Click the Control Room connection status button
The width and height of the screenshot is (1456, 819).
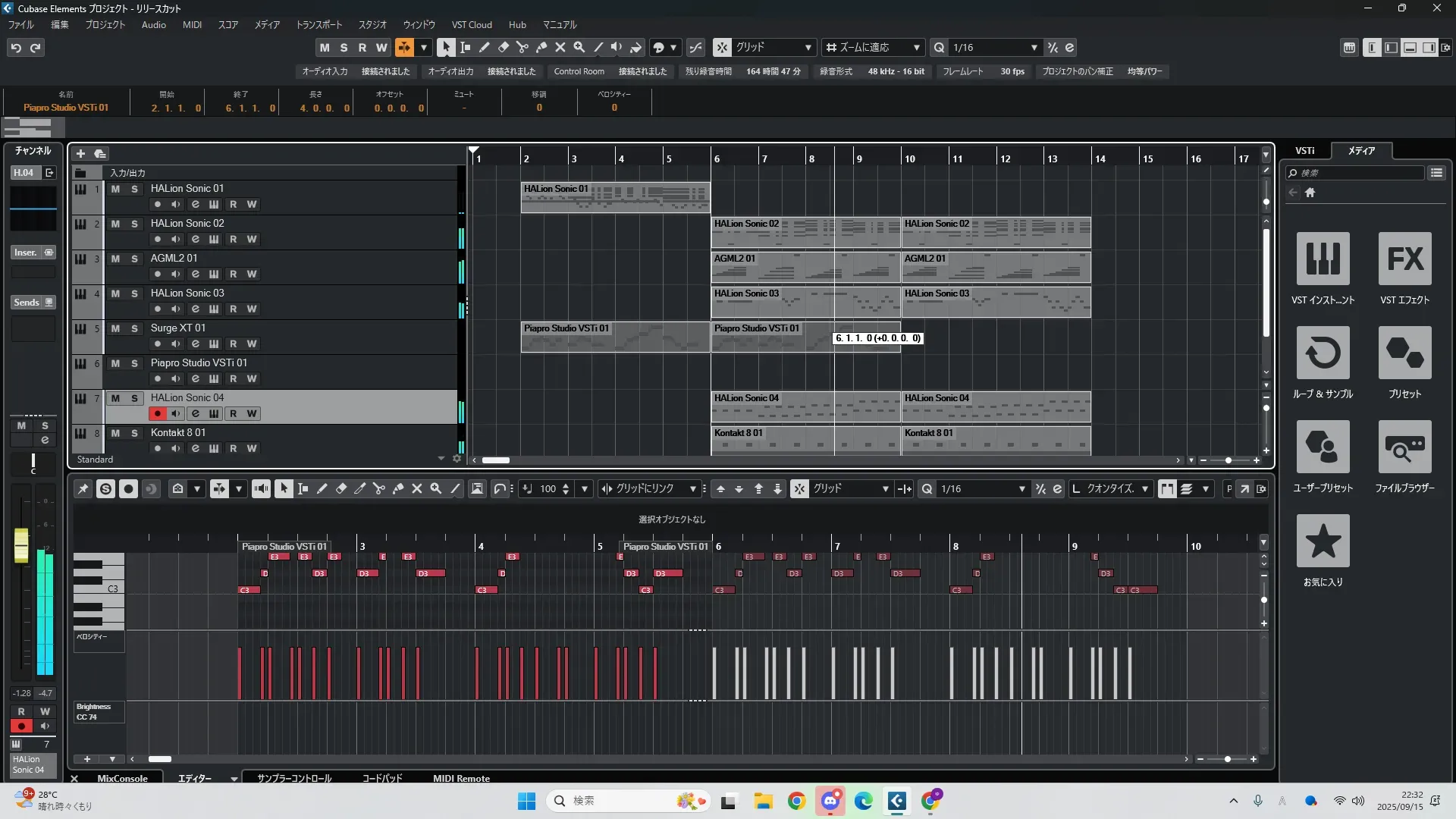click(x=642, y=71)
